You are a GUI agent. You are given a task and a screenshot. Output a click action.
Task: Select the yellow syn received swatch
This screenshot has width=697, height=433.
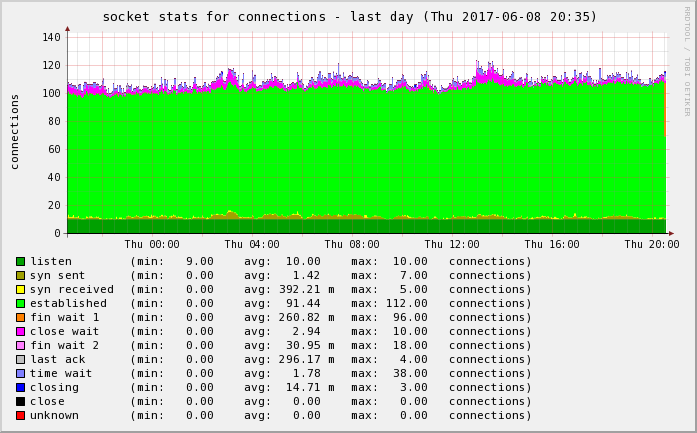(20, 289)
